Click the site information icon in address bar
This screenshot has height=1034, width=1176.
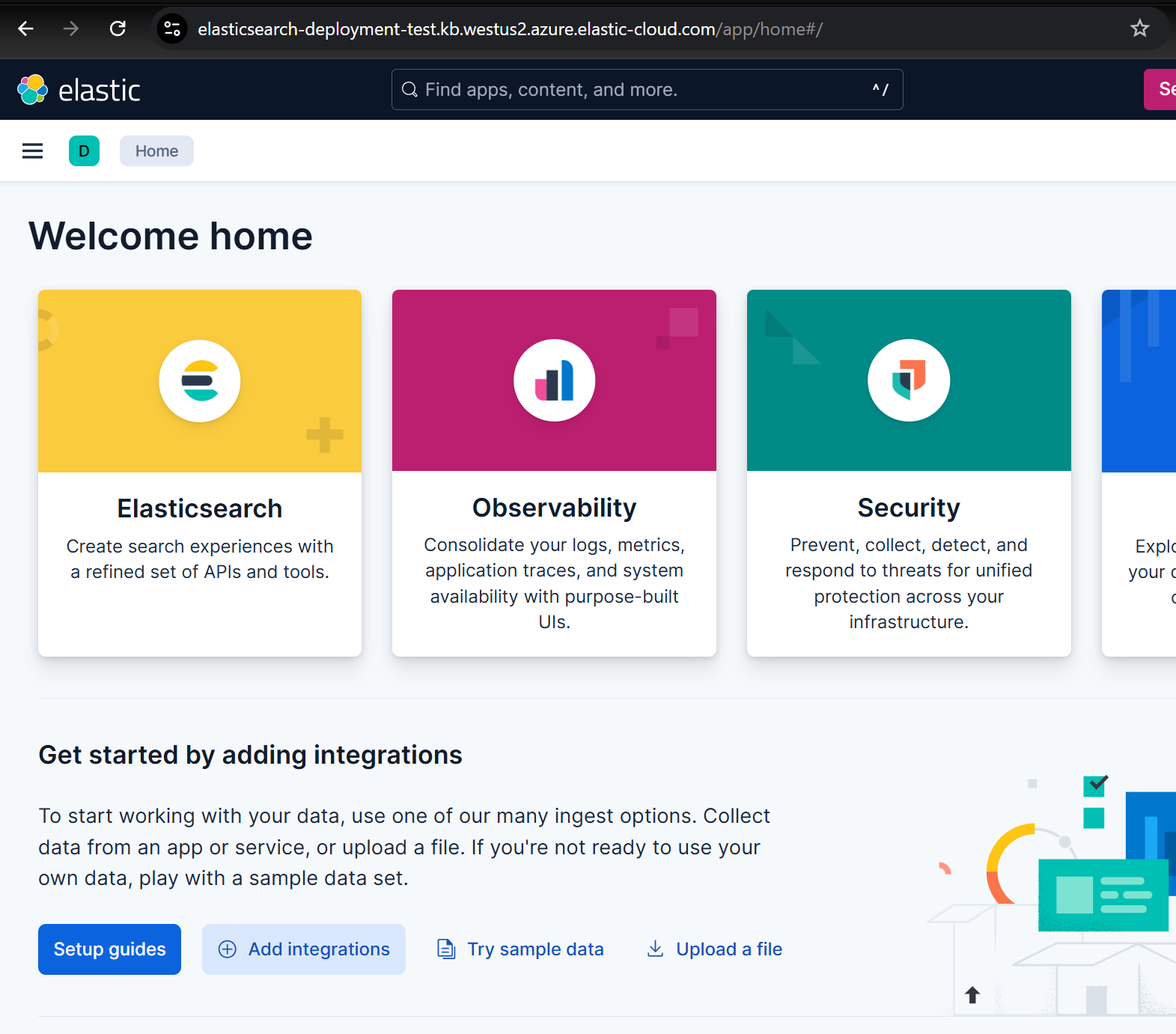[x=172, y=29]
